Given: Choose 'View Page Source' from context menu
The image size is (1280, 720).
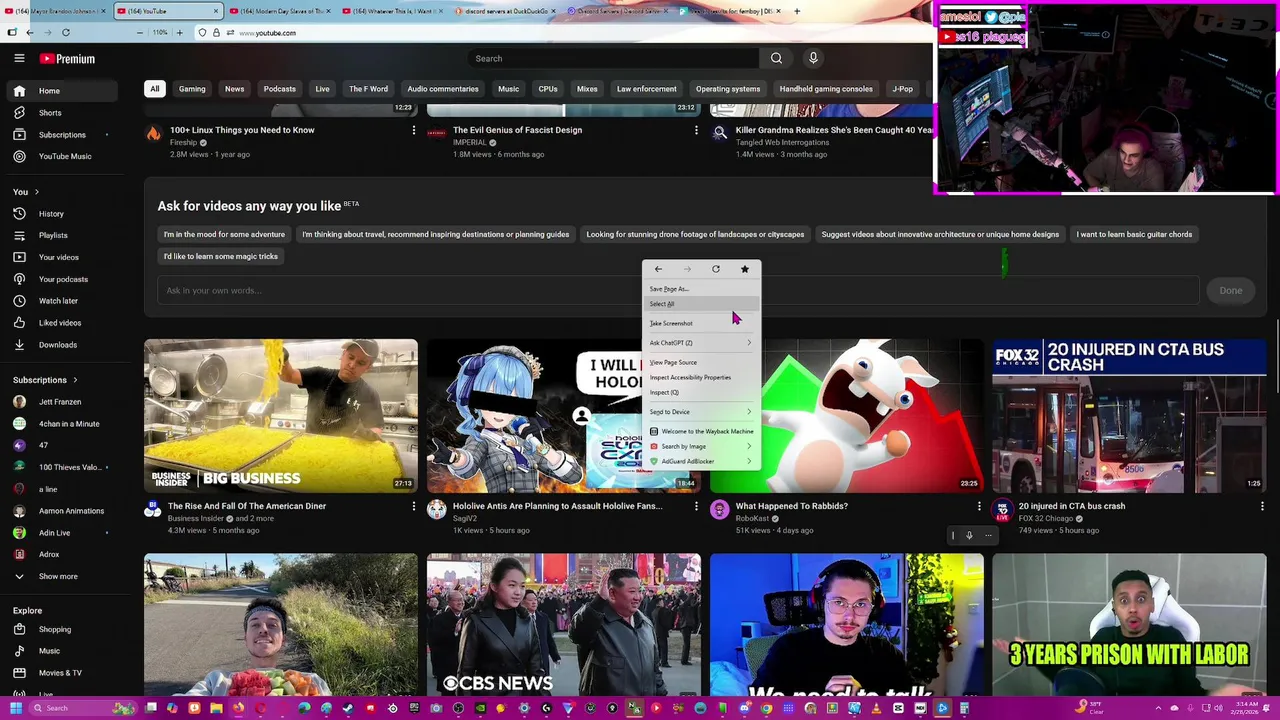Looking at the screenshot, I should click(701, 362).
